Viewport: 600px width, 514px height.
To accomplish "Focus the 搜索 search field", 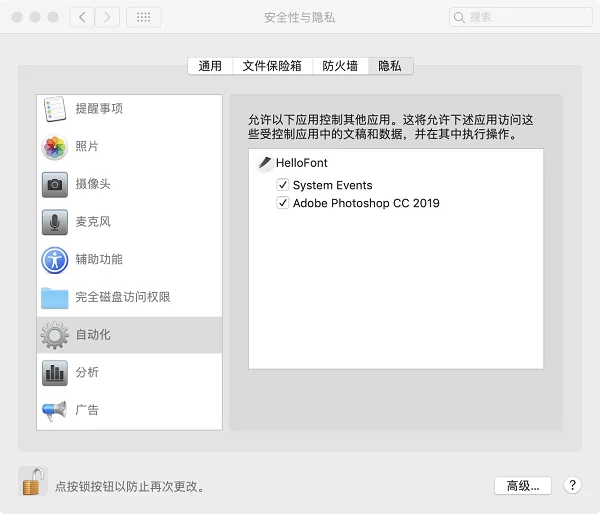I will pos(521,17).
